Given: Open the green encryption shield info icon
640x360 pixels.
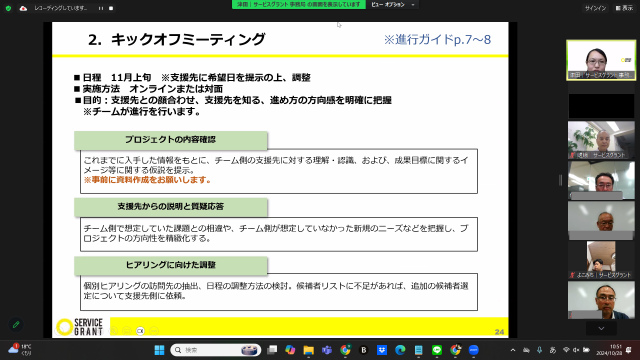Looking at the screenshot, I should [8, 8].
